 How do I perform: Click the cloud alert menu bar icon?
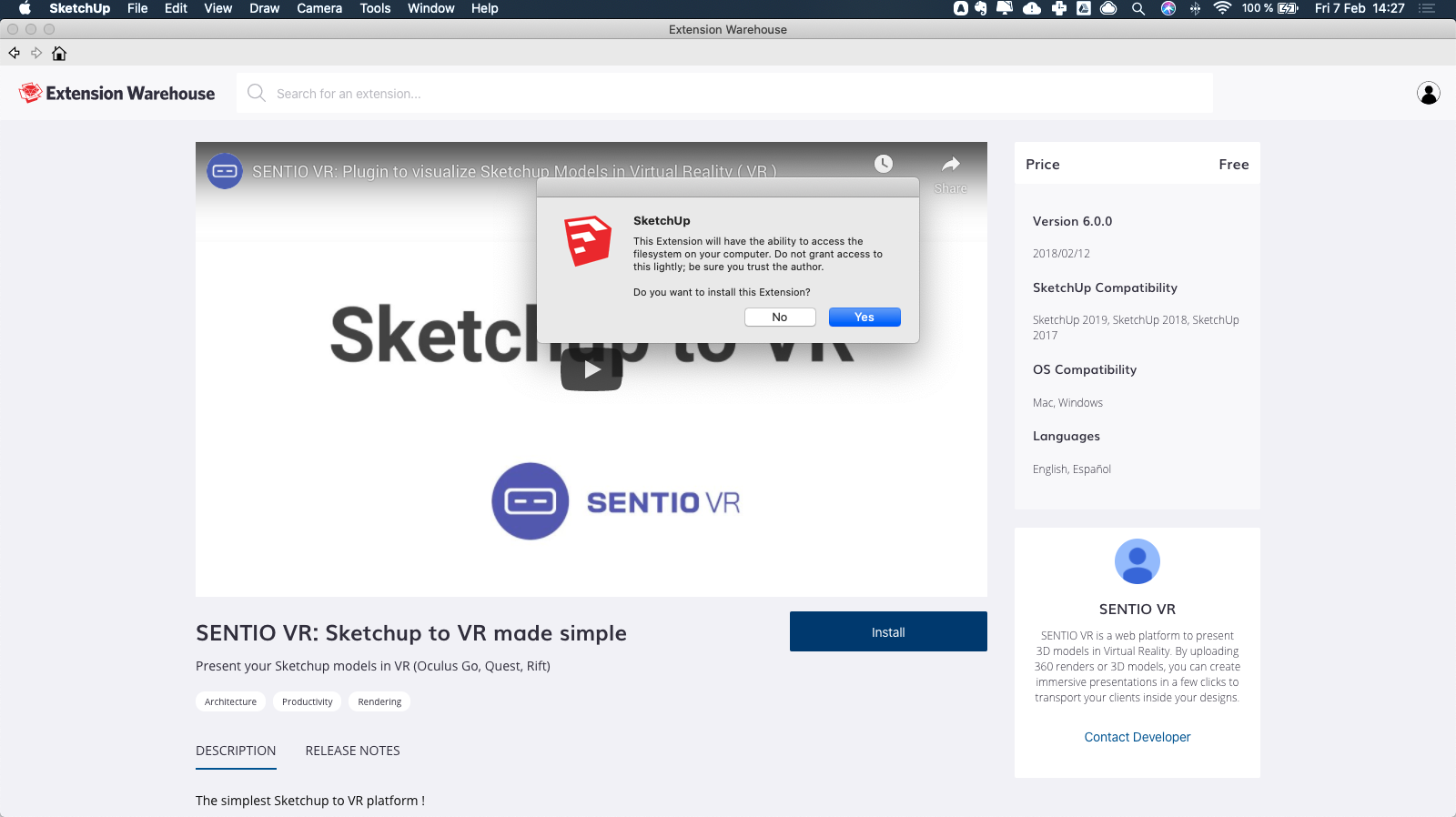(x=1032, y=8)
